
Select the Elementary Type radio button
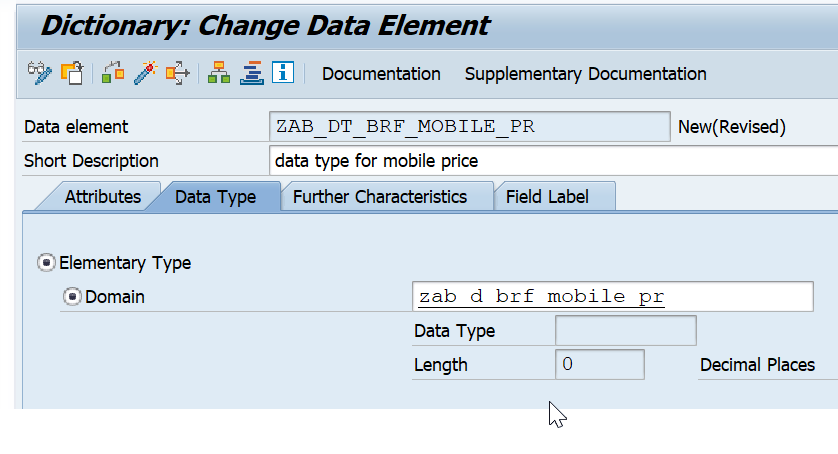pos(46,263)
